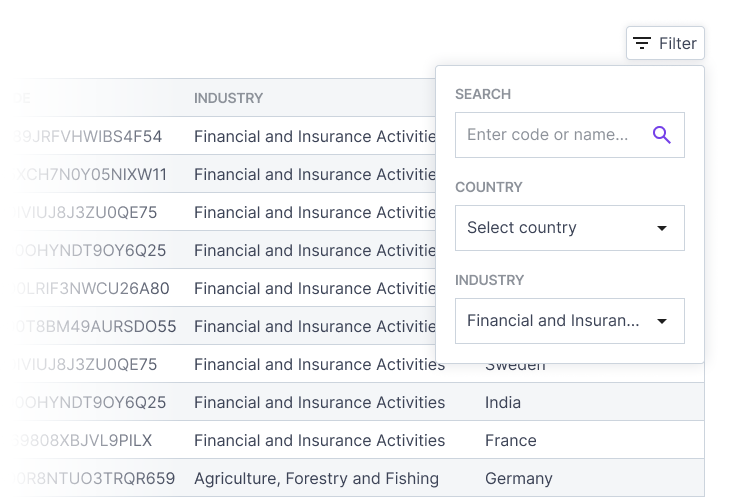Click the COUNTRY label in filter panel
Screen dimensions: 735x497
489,187
